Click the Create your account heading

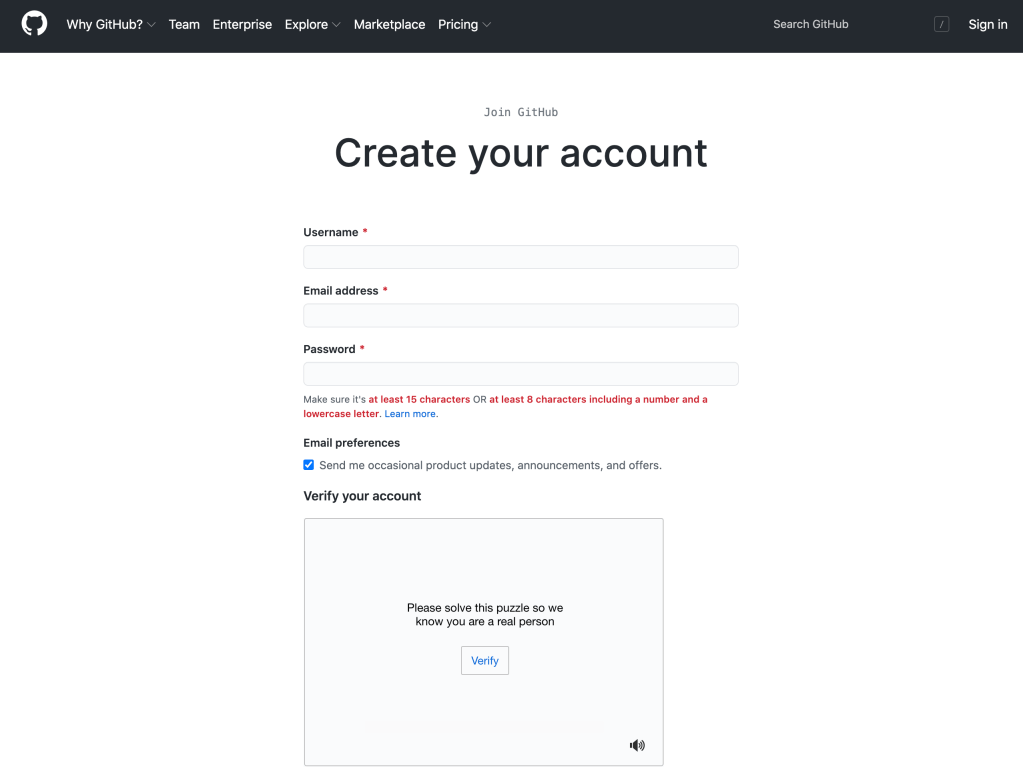520,153
